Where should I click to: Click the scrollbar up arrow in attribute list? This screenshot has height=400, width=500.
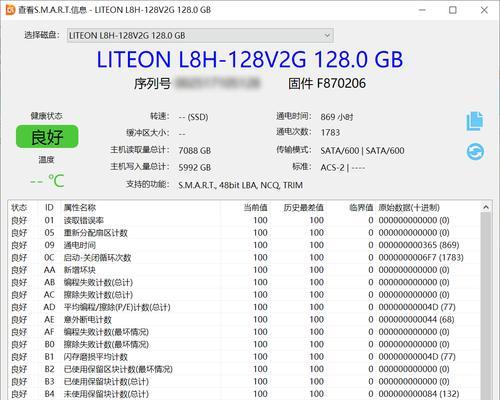486,207
